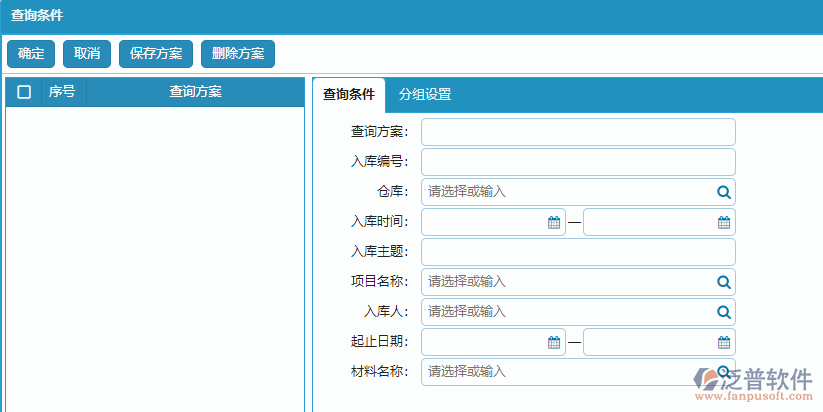This screenshot has width=823, height=412.
Task: Toggle select-all checkbox in 查询方案 table header
Action: (x=24, y=92)
